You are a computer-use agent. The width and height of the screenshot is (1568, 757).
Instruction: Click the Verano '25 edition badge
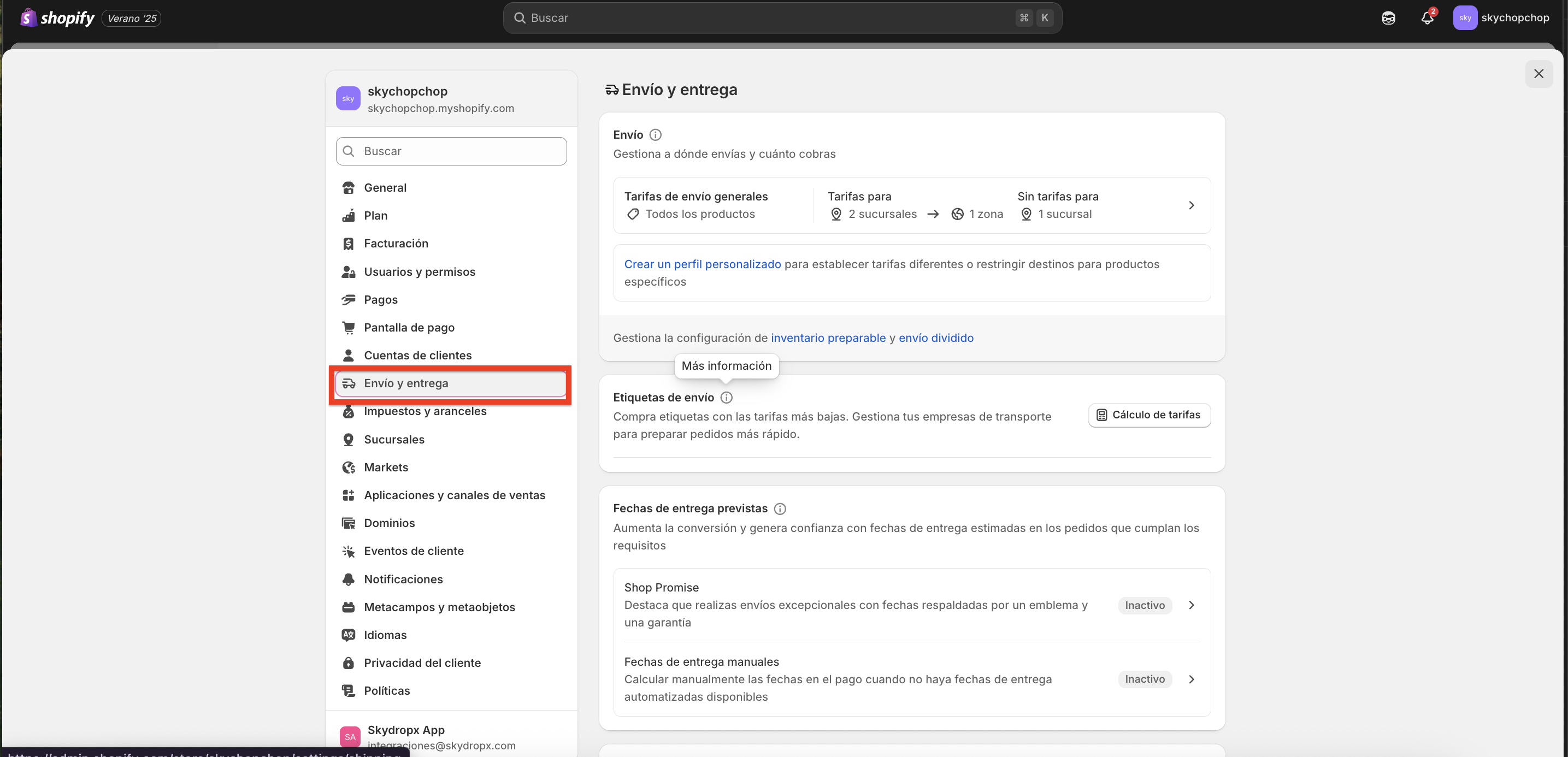132,18
